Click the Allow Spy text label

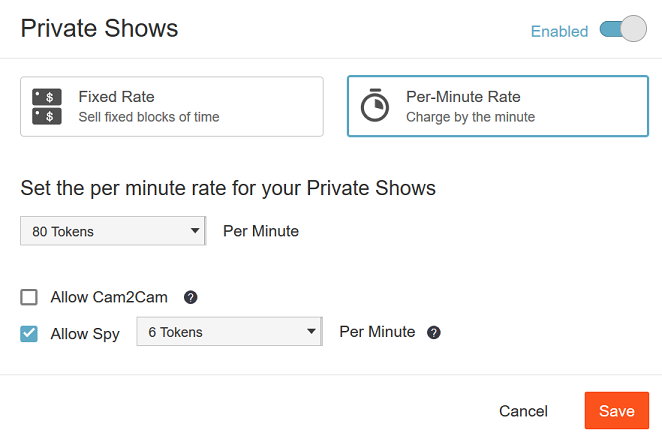85,333
